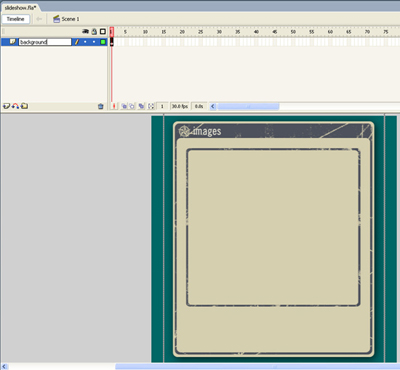The image size is (400, 370).
Task: Toggle show all layers as outlines
Action: click(x=103, y=32)
